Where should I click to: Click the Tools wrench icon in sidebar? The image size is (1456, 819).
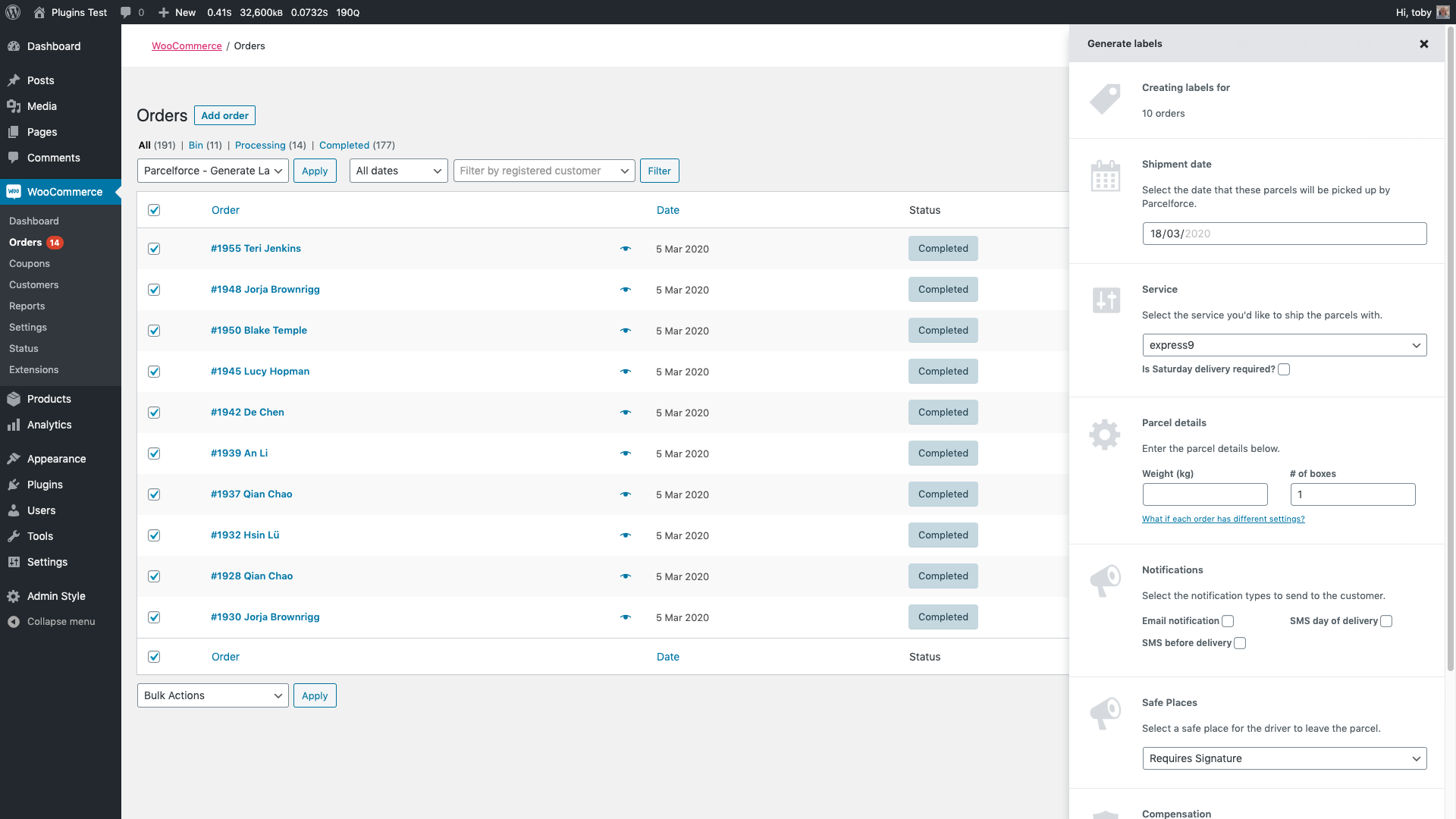(x=14, y=536)
